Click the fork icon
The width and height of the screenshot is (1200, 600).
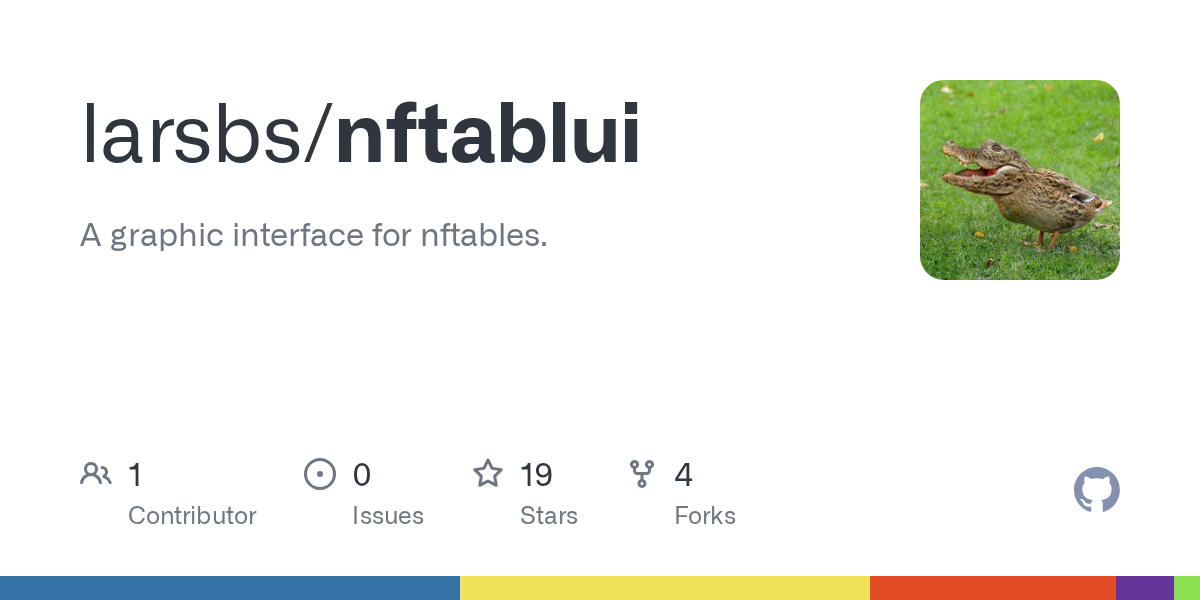642,474
